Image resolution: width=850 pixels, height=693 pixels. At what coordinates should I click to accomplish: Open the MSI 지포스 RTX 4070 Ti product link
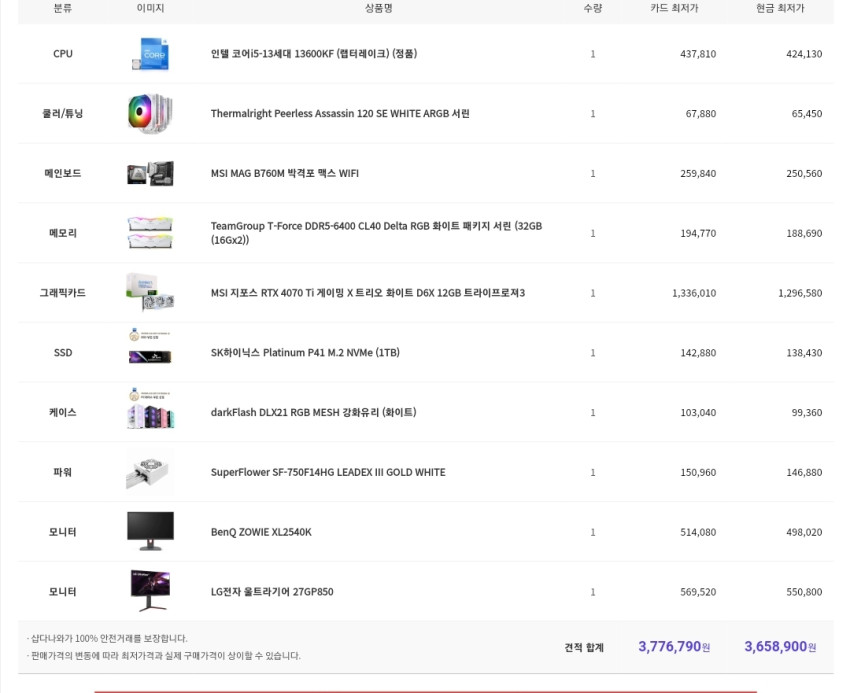coord(368,293)
